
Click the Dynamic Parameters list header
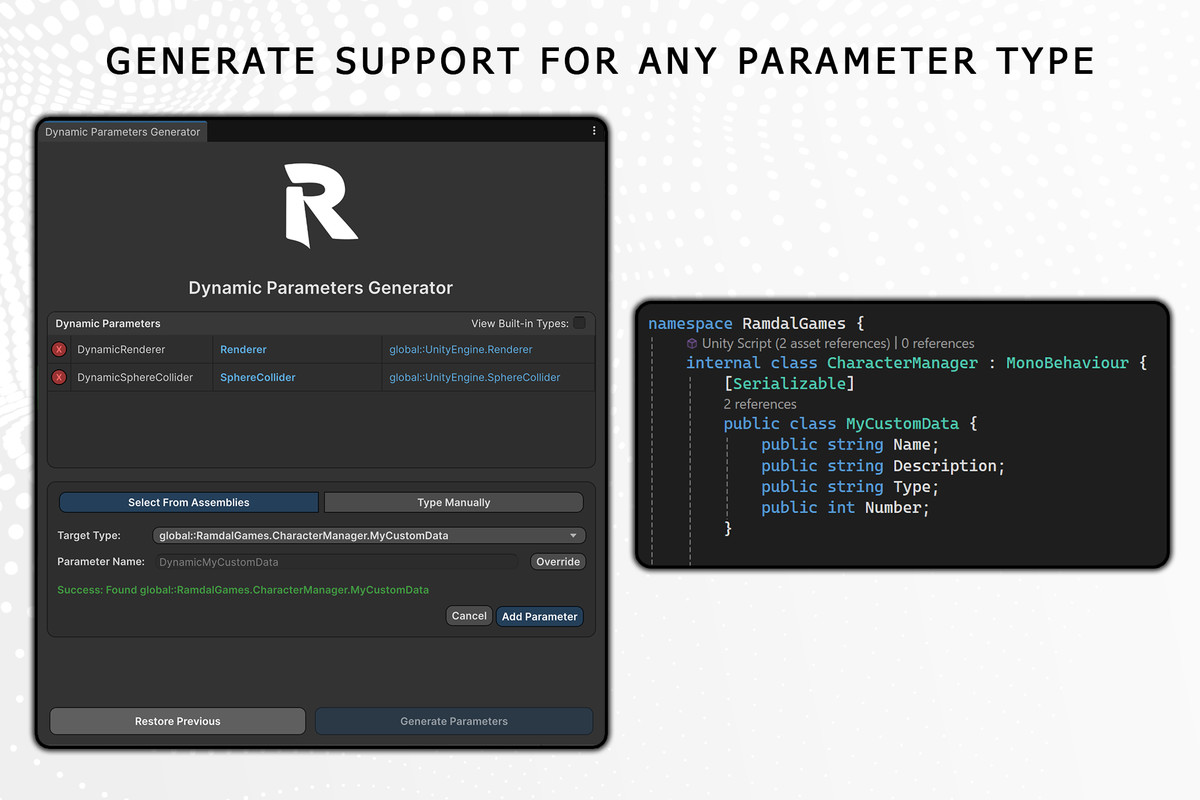coord(108,323)
